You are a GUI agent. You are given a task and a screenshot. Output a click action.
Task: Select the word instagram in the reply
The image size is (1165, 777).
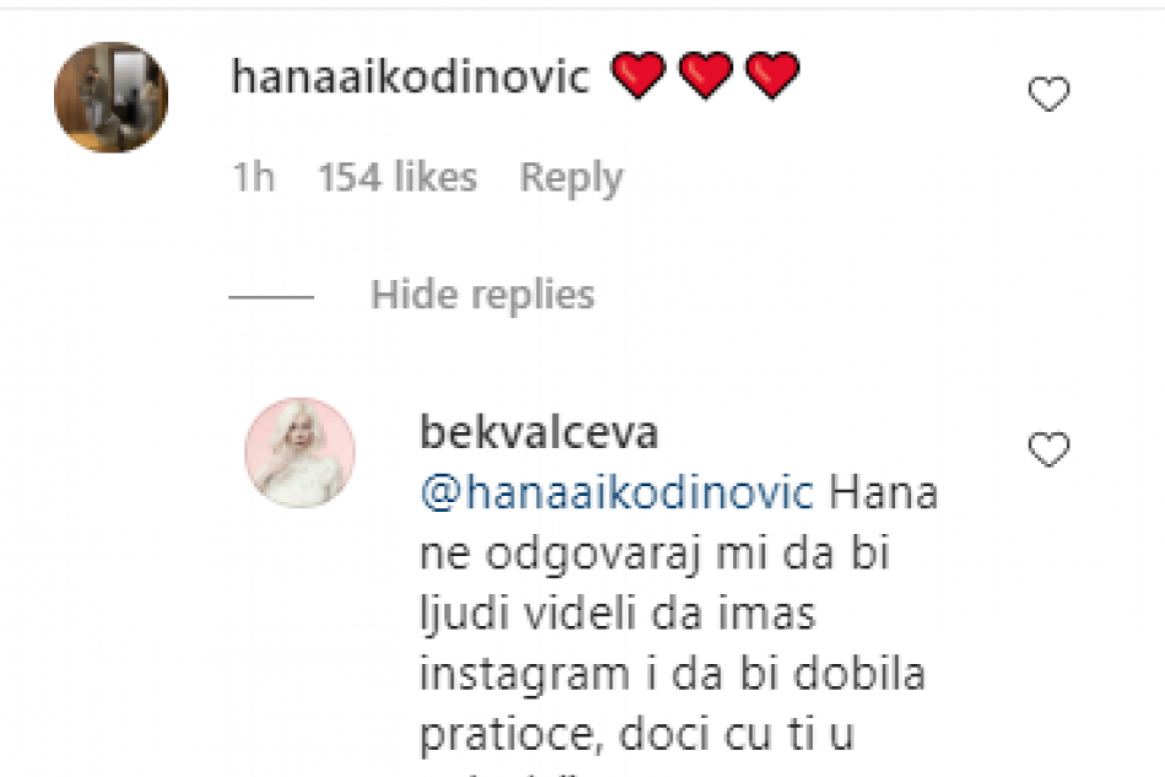pos(525,676)
